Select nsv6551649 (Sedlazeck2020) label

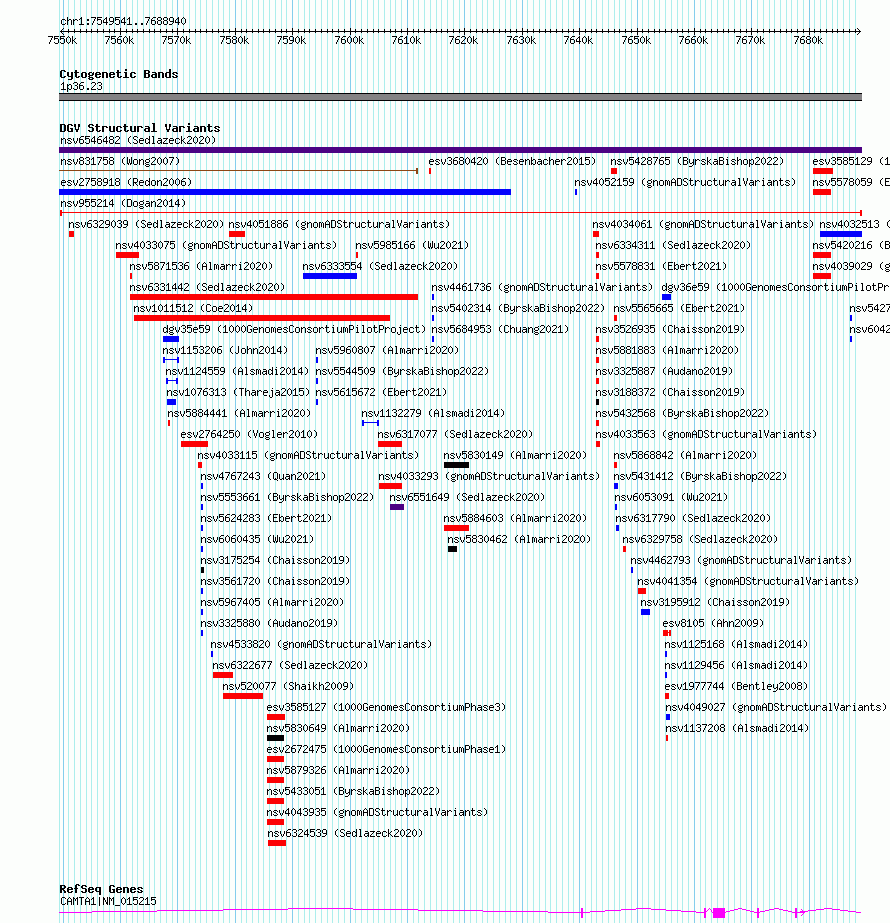click(467, 497)
